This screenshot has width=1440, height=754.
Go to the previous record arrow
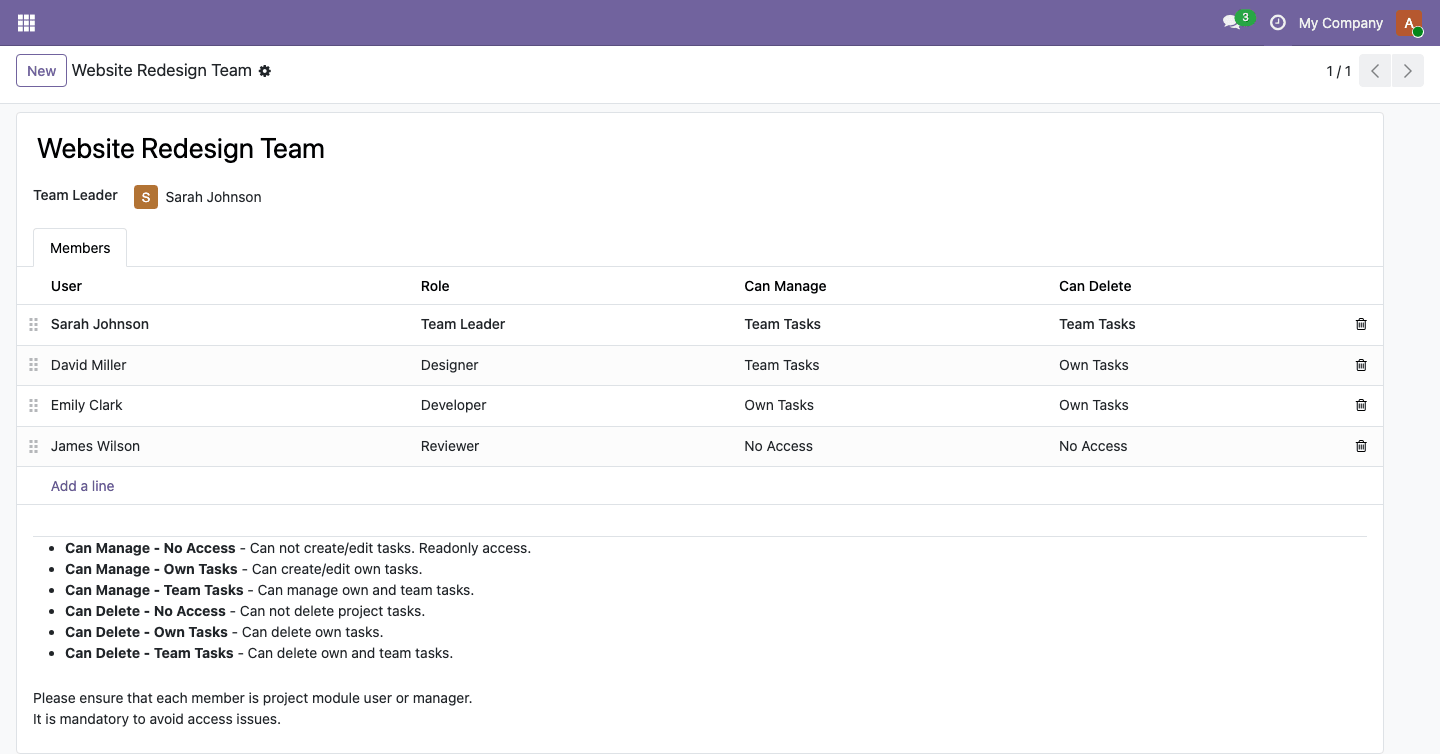1375,71
